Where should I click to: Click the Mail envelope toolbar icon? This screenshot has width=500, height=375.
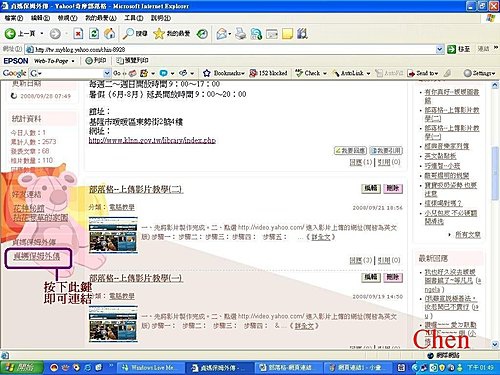click(x=221, y=33)
